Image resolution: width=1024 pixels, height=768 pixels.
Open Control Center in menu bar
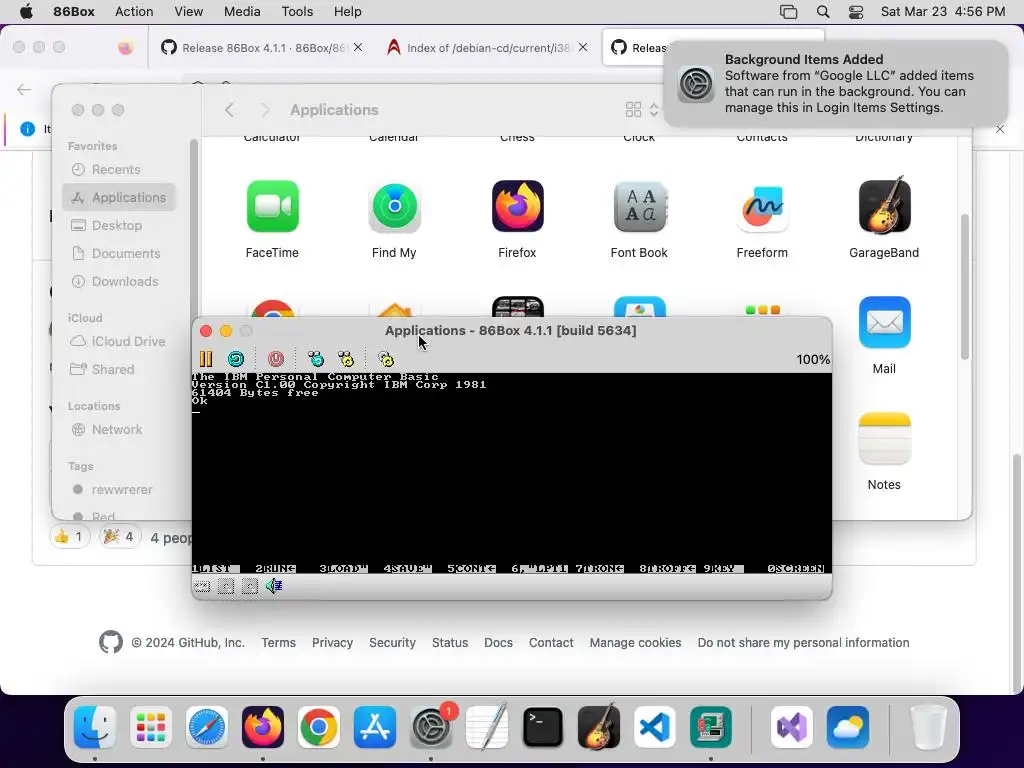(x=856, y=12)
